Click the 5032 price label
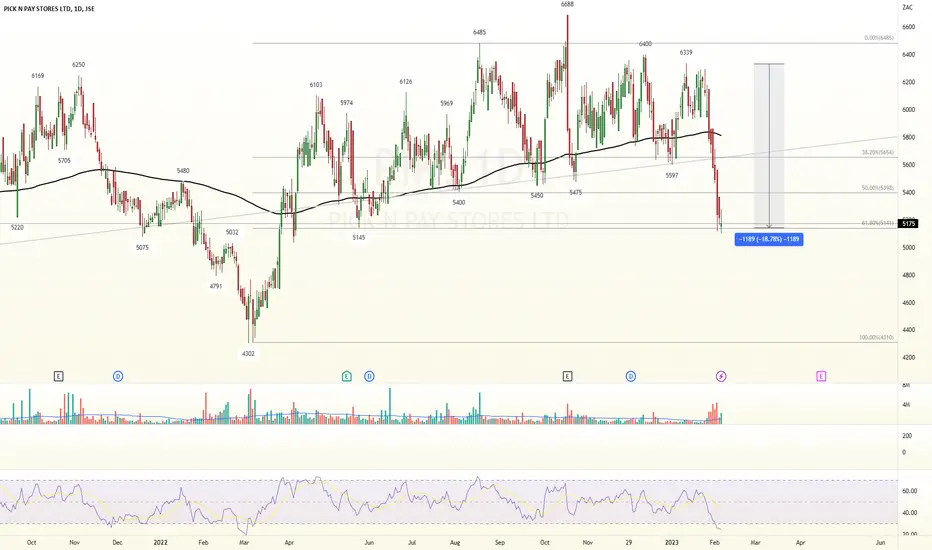The height and width of the screenshot is (550, 932). coord(232,232)
